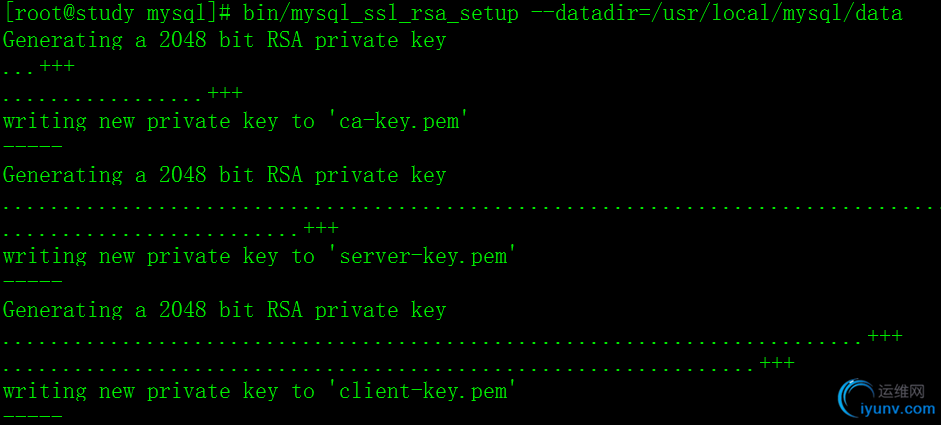Click the --datadir=/usr/local/mysql/data argument
Image resolution: width=941 pixels, height=425 pixels.
(717, 13)
